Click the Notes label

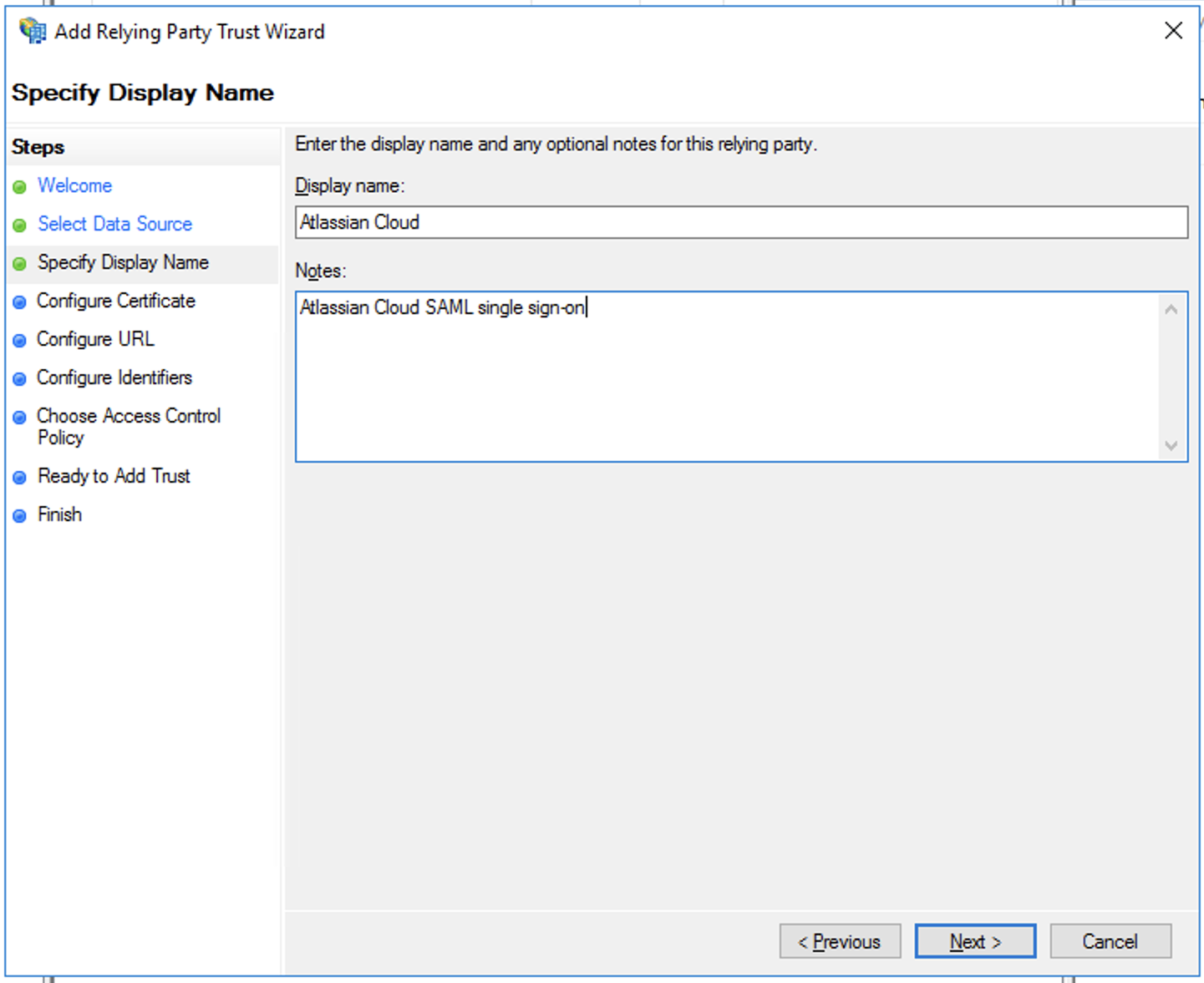[x=321, y=271]
